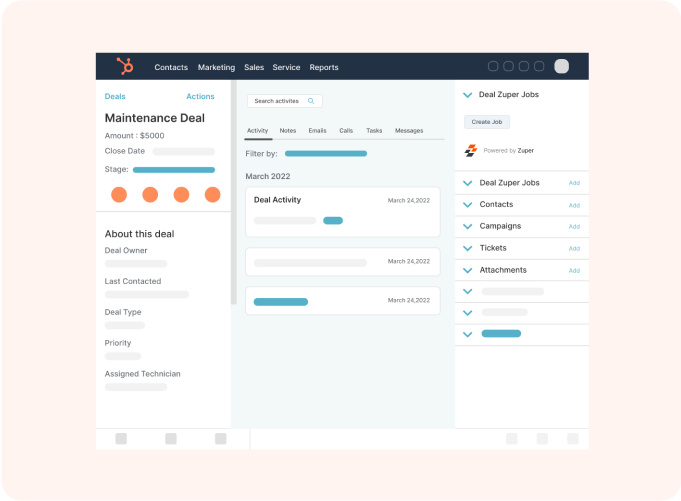Click the Deal Owner label
Screen dimensions: 681x501
tap(126, 250)
